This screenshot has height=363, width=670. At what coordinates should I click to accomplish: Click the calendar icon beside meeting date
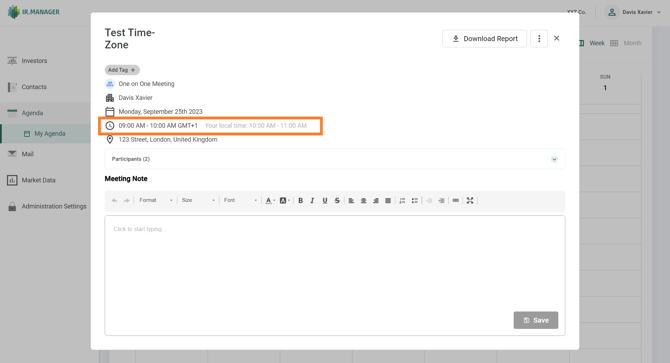pyautogui.click(x=110, y=111)
